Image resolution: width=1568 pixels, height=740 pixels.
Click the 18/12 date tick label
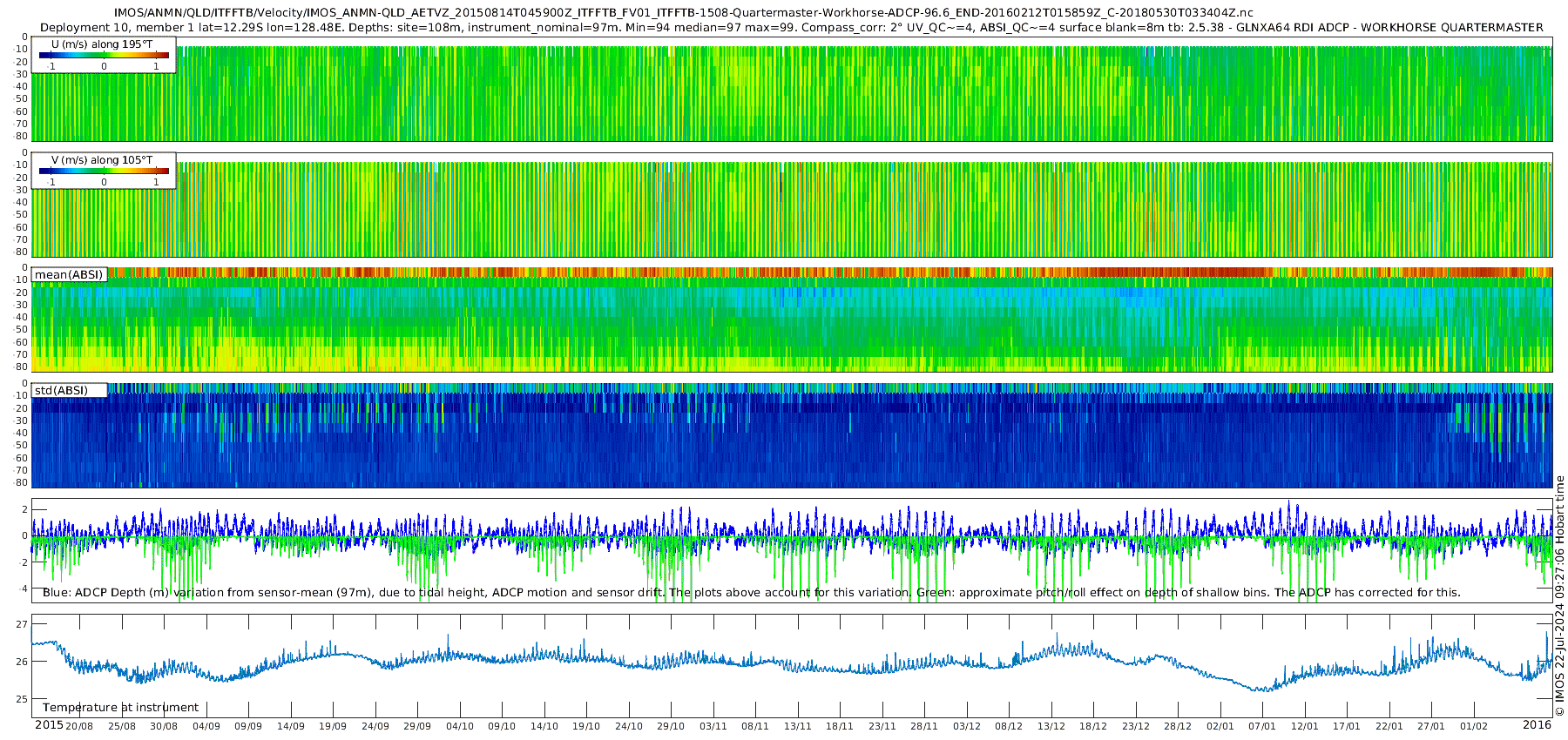pyautogui.click(x=1093, y=726)
